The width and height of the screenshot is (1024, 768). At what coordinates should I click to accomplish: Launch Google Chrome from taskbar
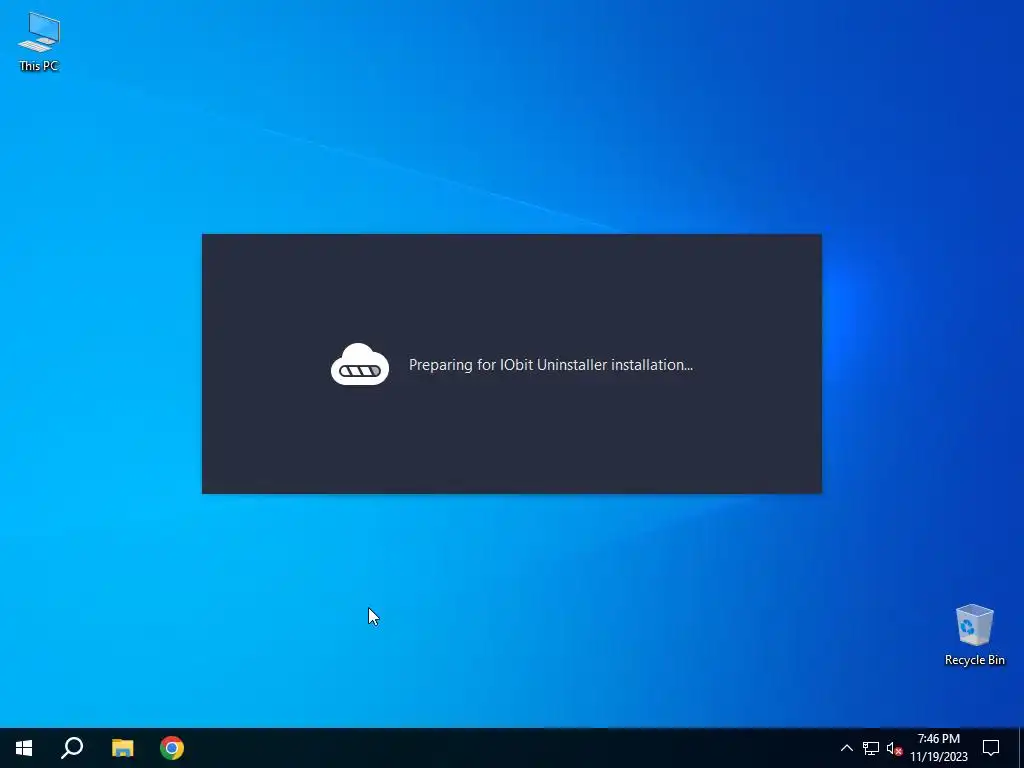pyautogui.click(x=172, y=748)
